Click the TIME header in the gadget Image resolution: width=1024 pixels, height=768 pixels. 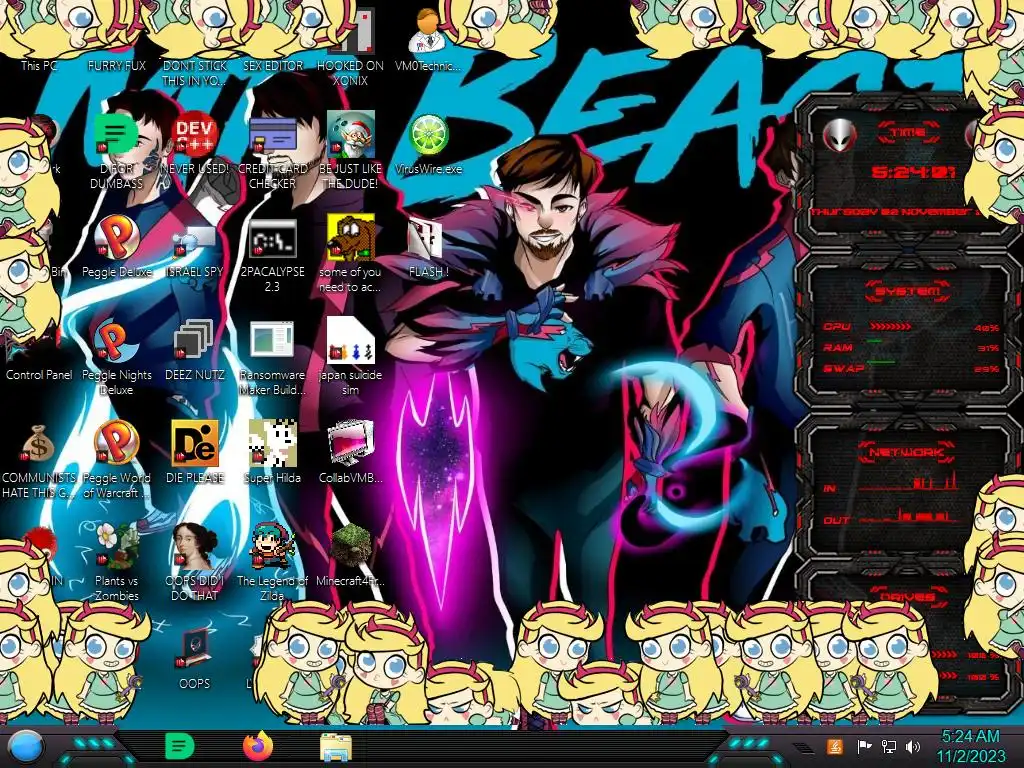click(908, 133)
